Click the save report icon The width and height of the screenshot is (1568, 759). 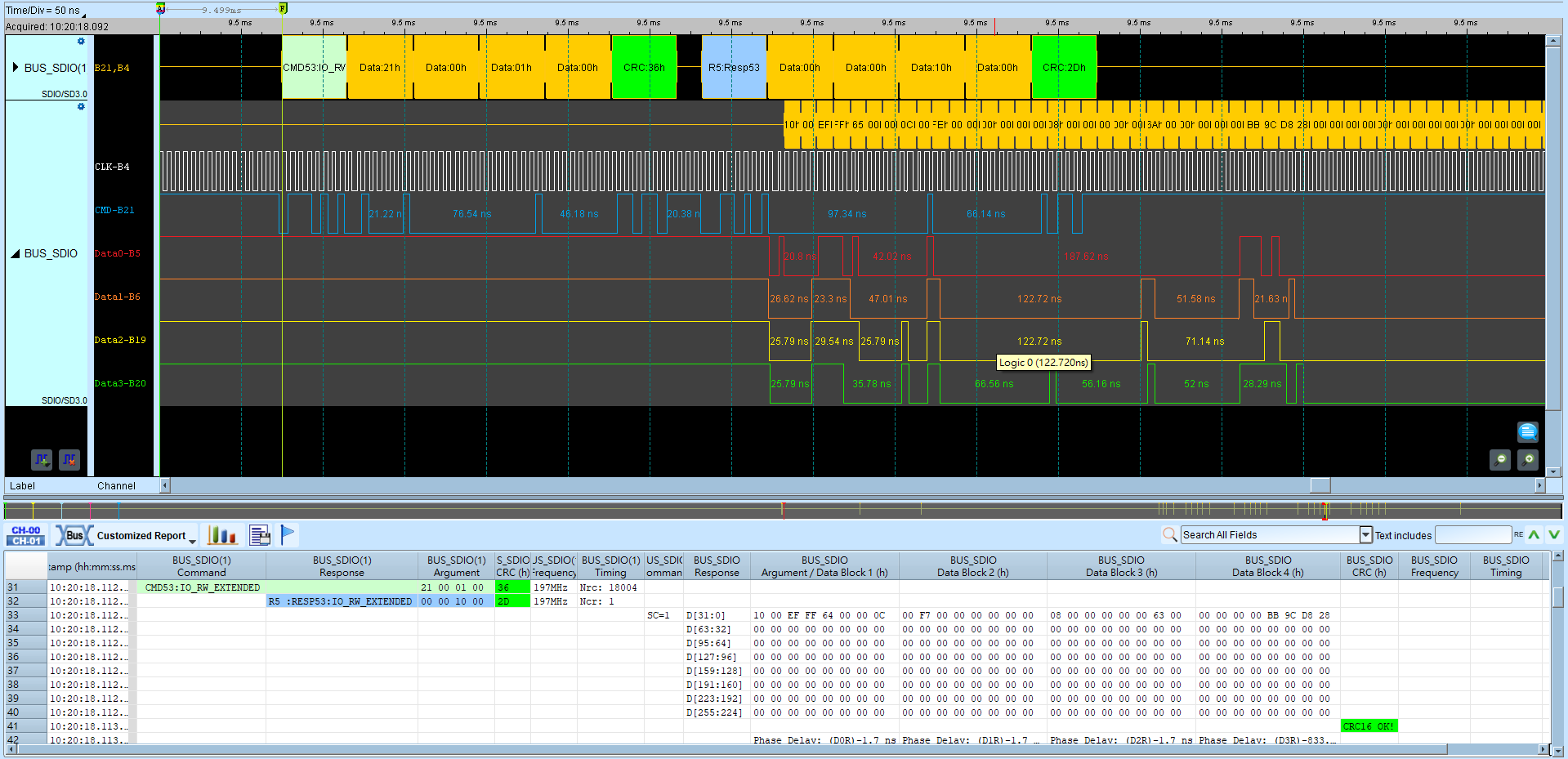click(261, 535)
